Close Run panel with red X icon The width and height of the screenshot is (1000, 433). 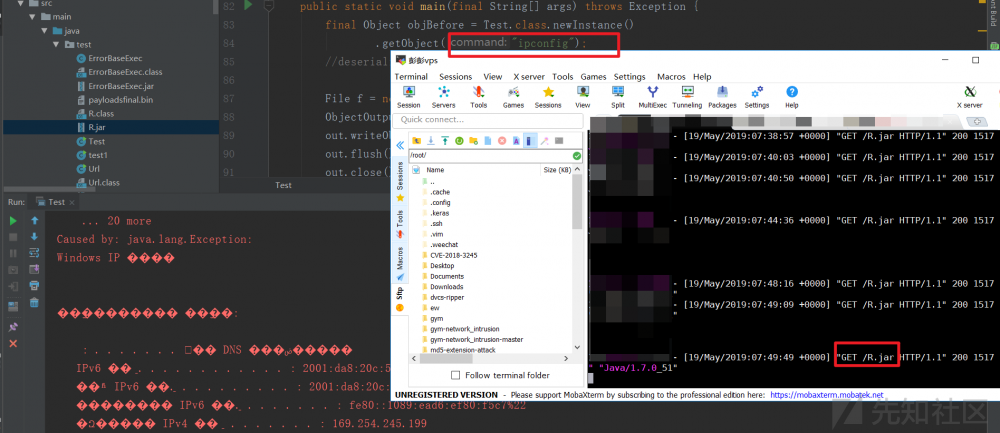pos(13,344)
